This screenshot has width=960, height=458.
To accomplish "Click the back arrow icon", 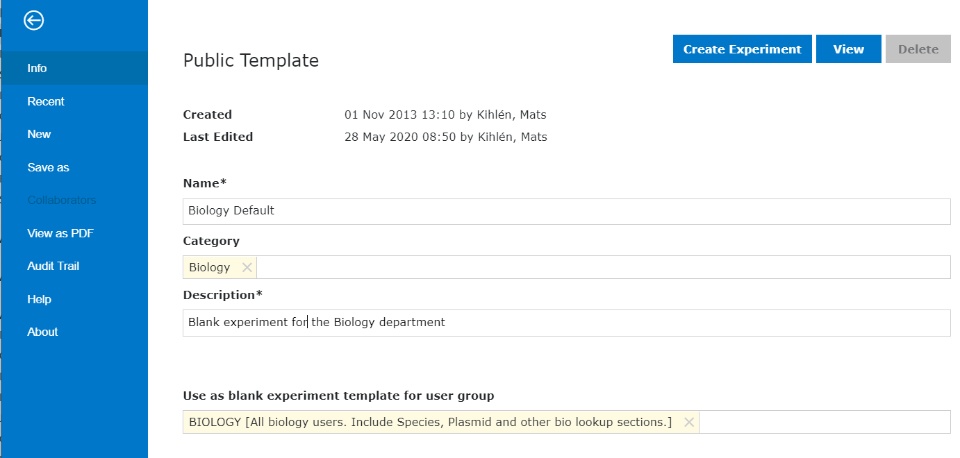I will pyautogui.click(x=34, y=19).
